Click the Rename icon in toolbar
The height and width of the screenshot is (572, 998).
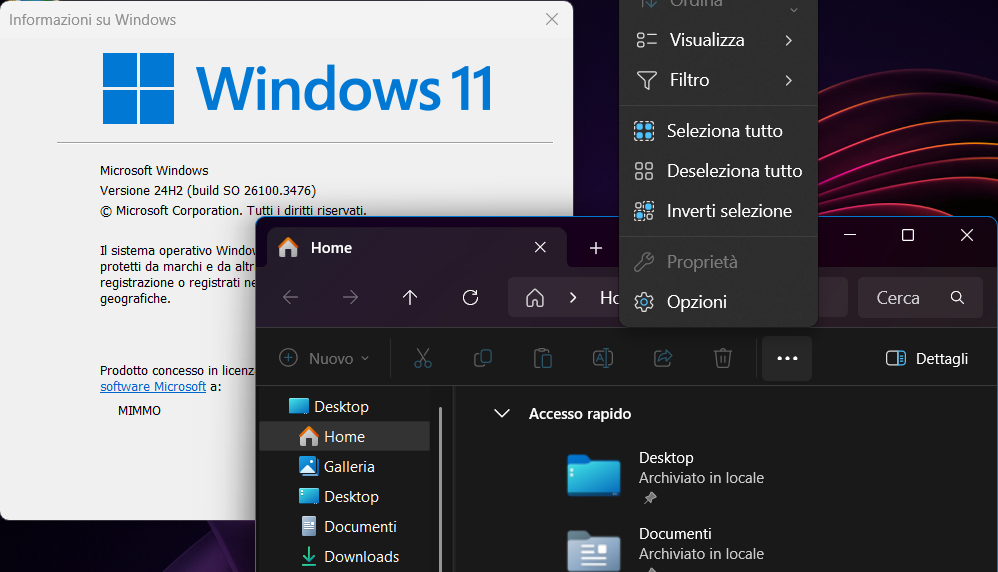point(603,358)
